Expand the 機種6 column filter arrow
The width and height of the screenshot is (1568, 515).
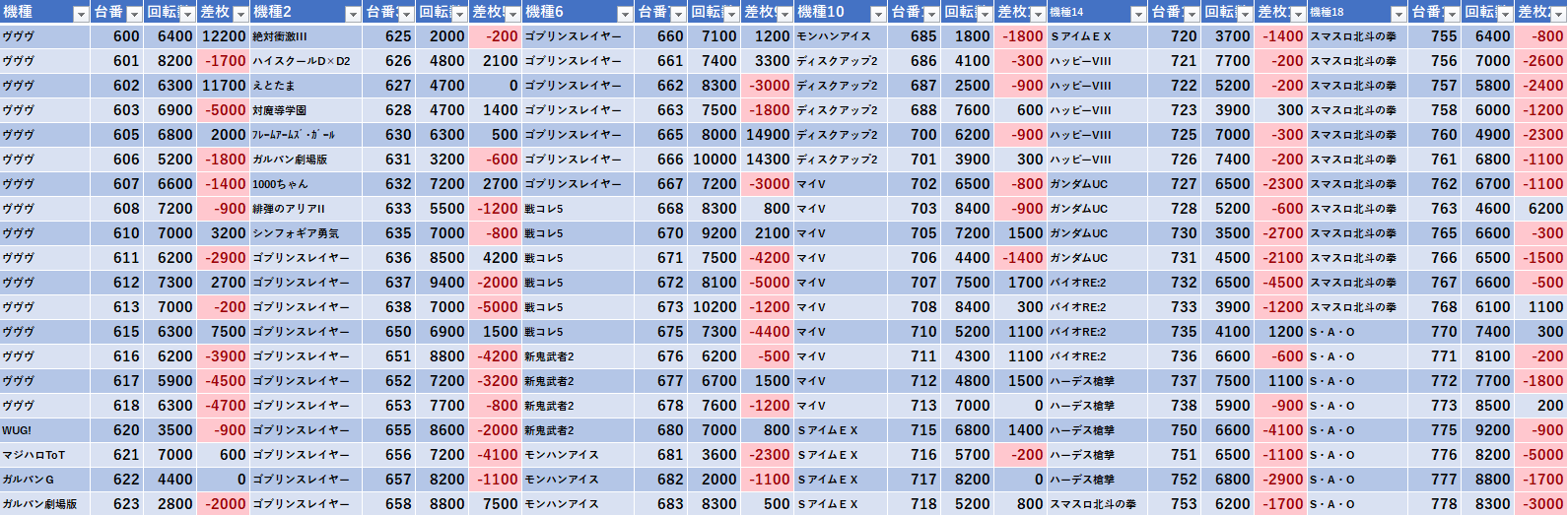click(625, 14)
